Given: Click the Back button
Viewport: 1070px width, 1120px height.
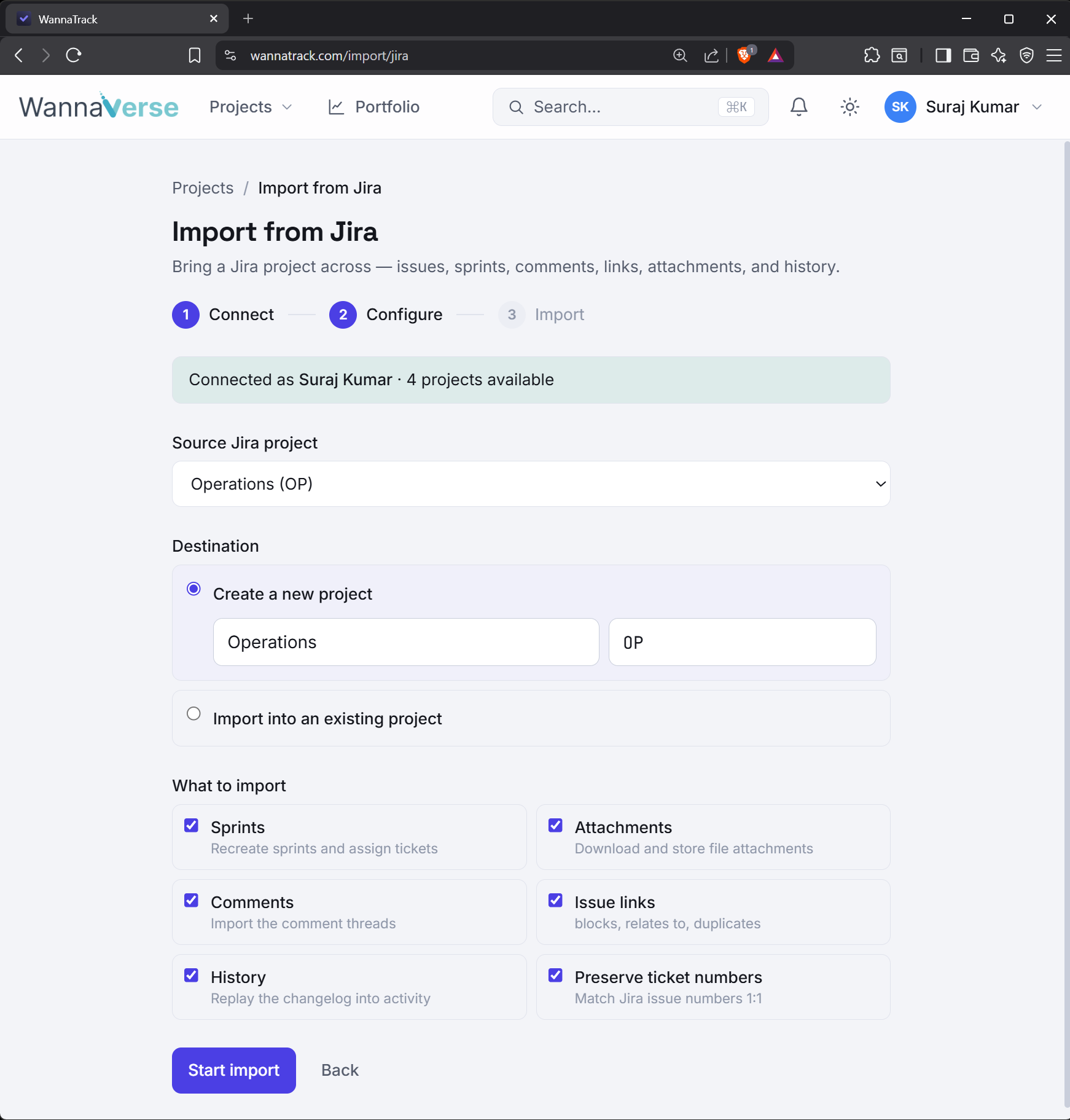Looking at the screenshot, I should click(x=340, y=1070).
